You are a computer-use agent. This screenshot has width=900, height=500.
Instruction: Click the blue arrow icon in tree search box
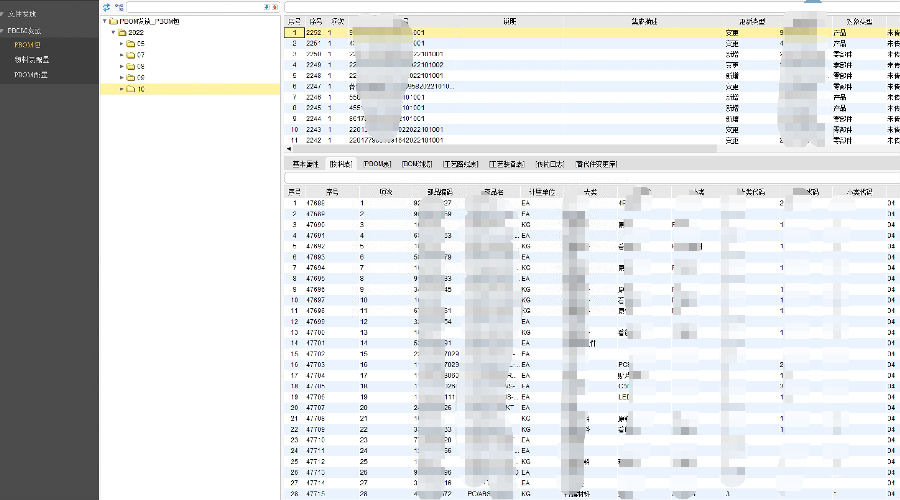[266, 7]
